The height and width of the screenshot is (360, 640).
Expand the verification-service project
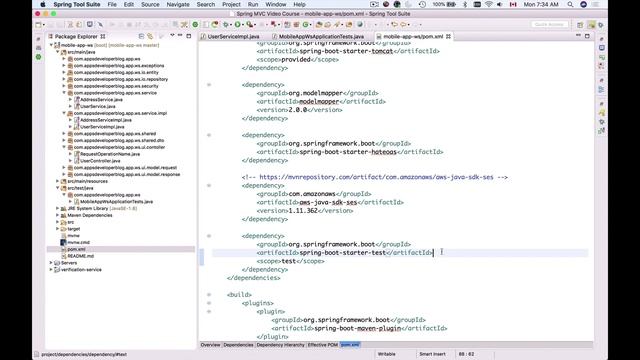[x=51, y=270]
